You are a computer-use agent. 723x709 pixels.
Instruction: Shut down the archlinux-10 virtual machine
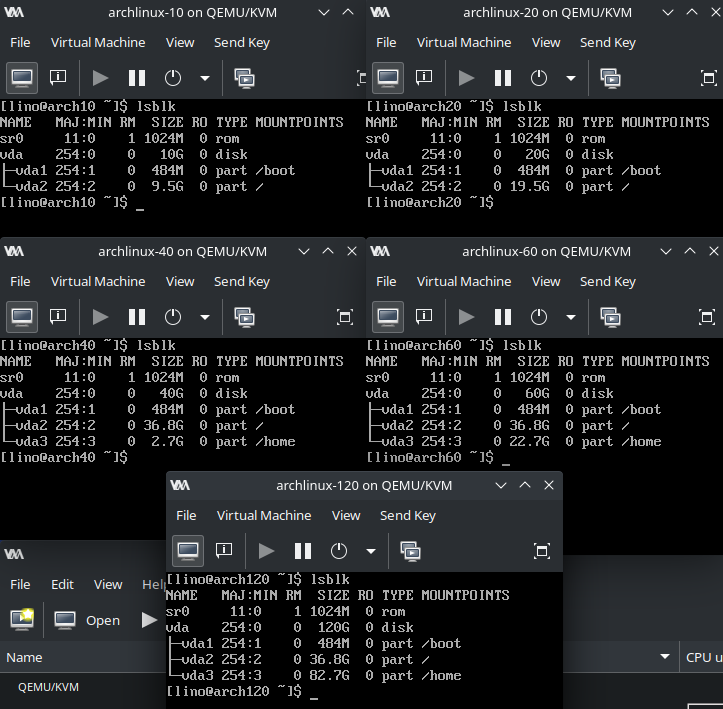tap(173, 78)
